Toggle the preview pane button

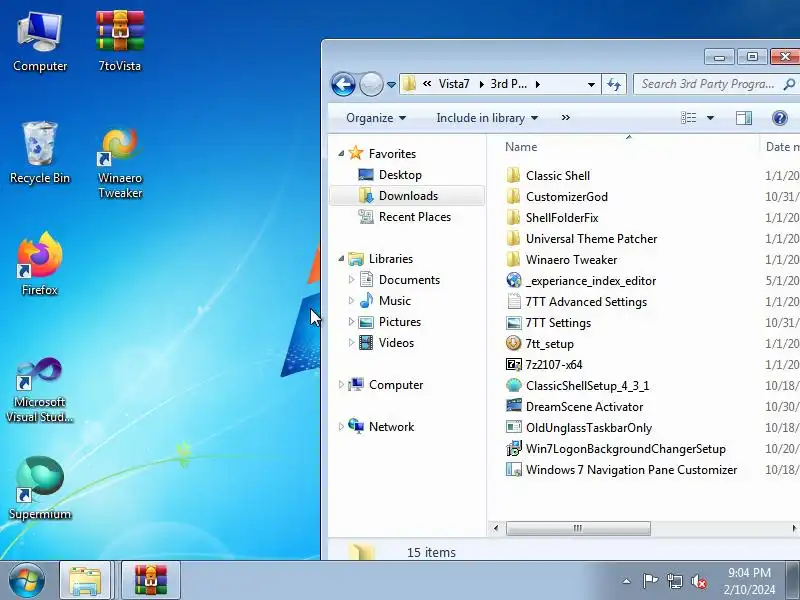click(x=743, y=118)
